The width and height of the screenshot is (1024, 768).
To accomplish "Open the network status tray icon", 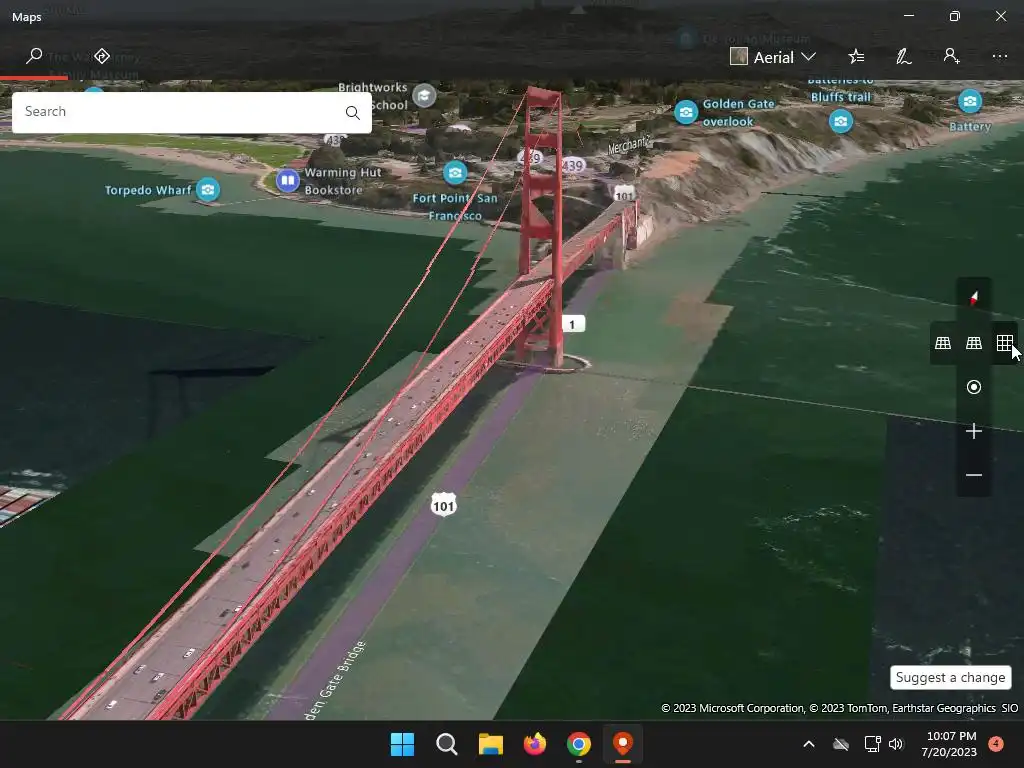I will pos(872,744).
